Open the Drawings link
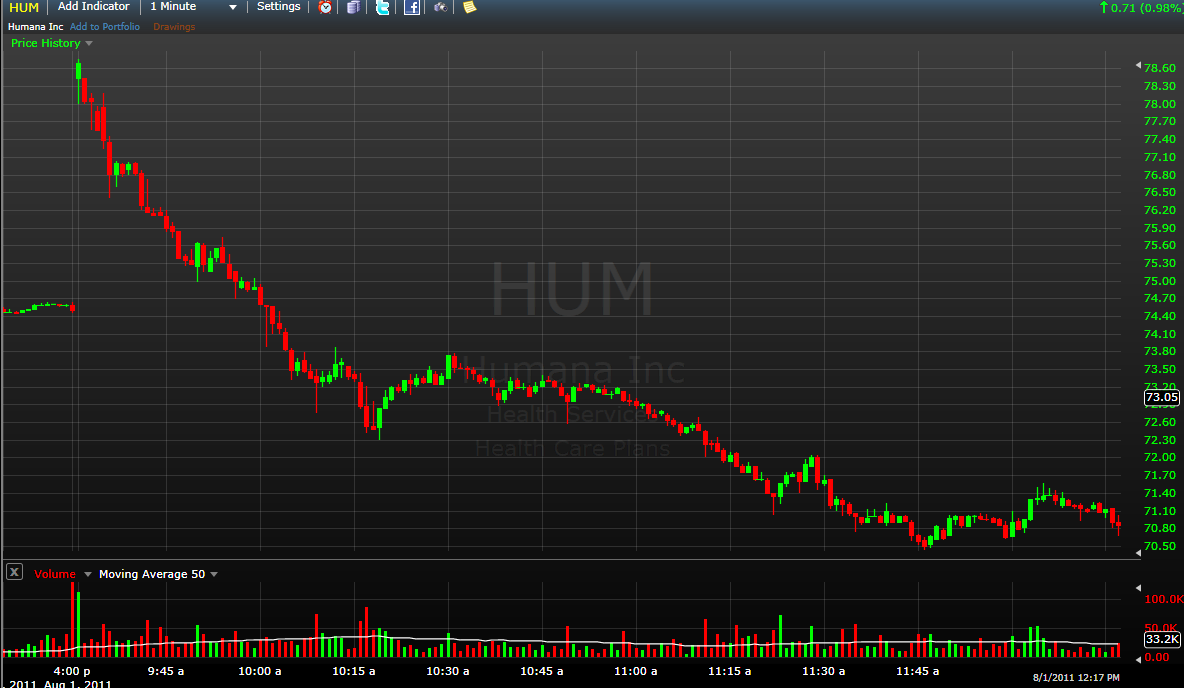 coord(174,26)
